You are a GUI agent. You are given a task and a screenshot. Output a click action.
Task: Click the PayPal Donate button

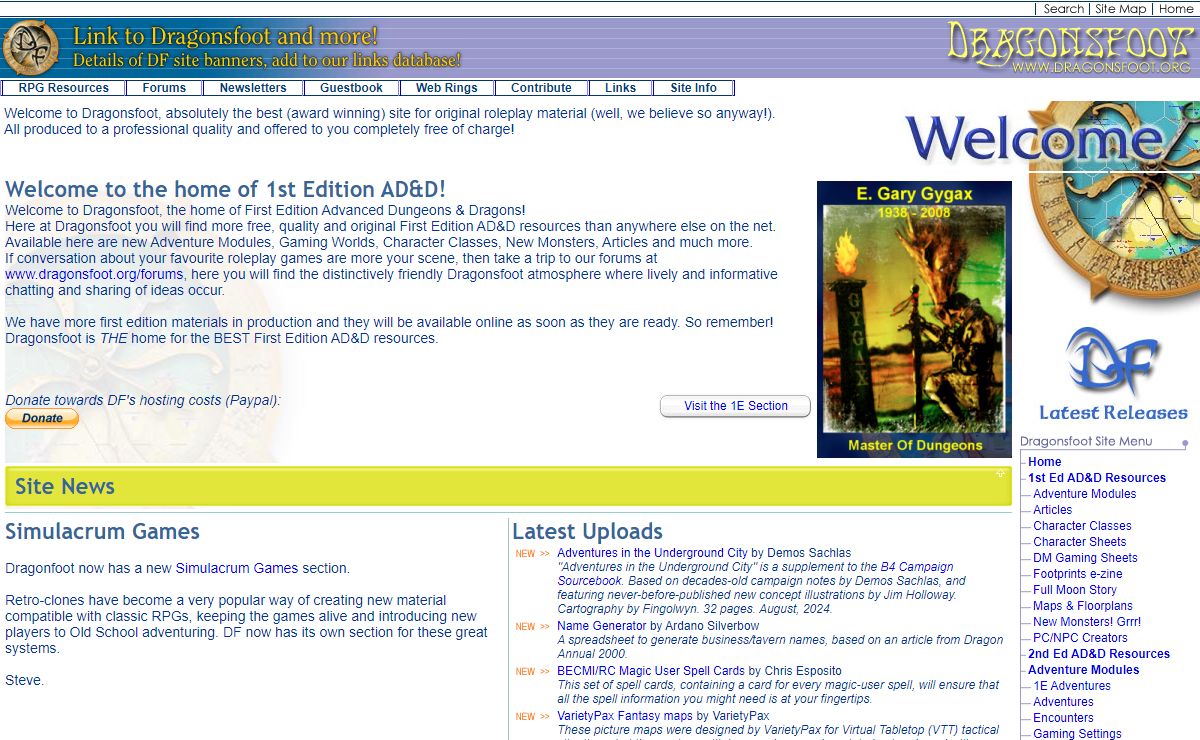[42, 419]
